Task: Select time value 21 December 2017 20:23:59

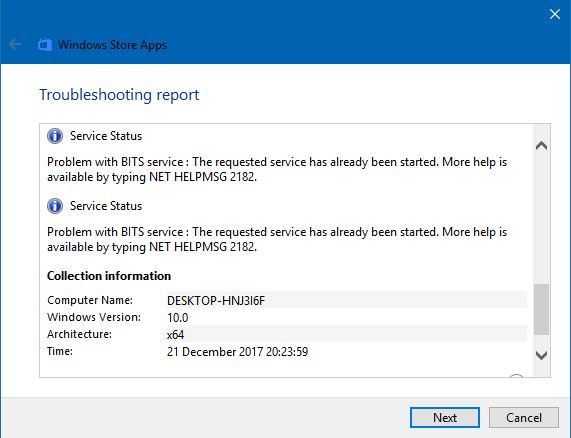Action: pos(237,352)
